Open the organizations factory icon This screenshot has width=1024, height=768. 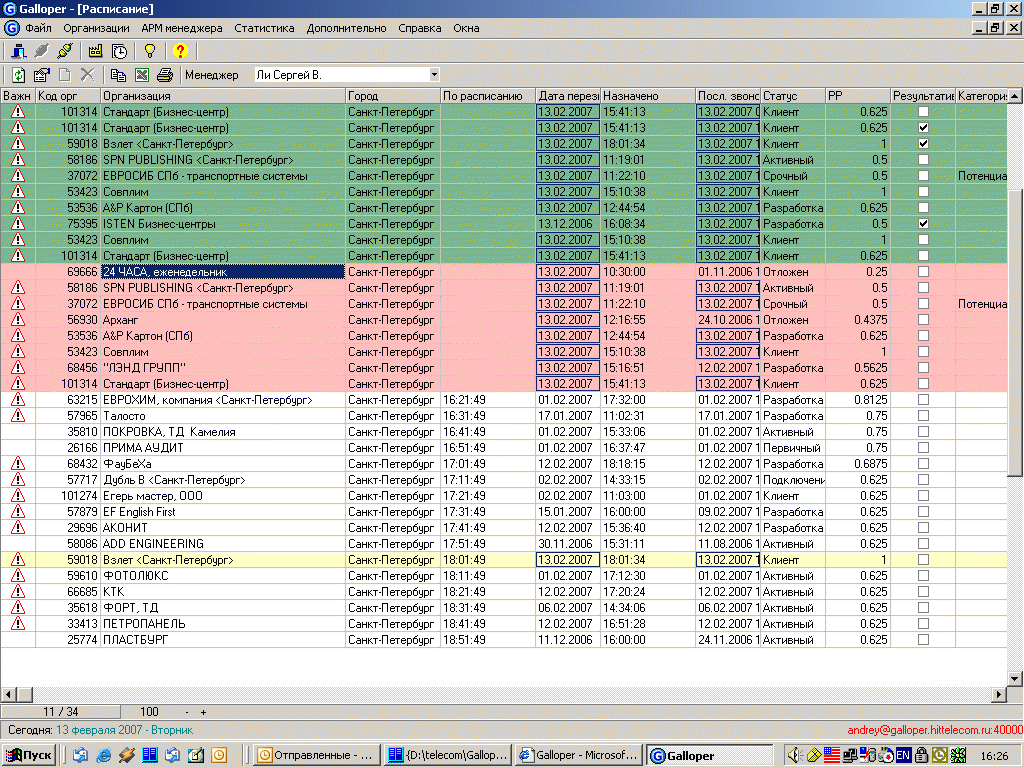(96, 51)
